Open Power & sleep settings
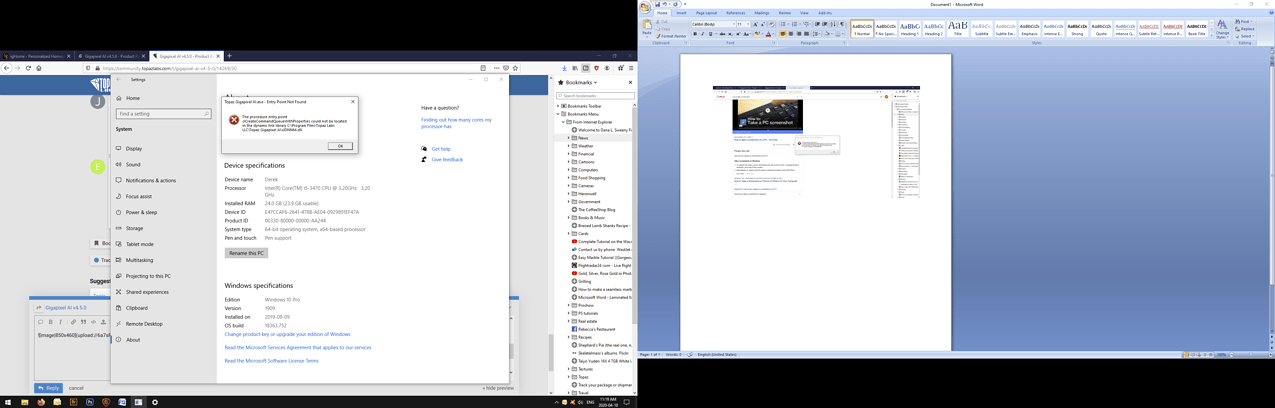The width and height of the screenshot is (1275, 408). 142,212
